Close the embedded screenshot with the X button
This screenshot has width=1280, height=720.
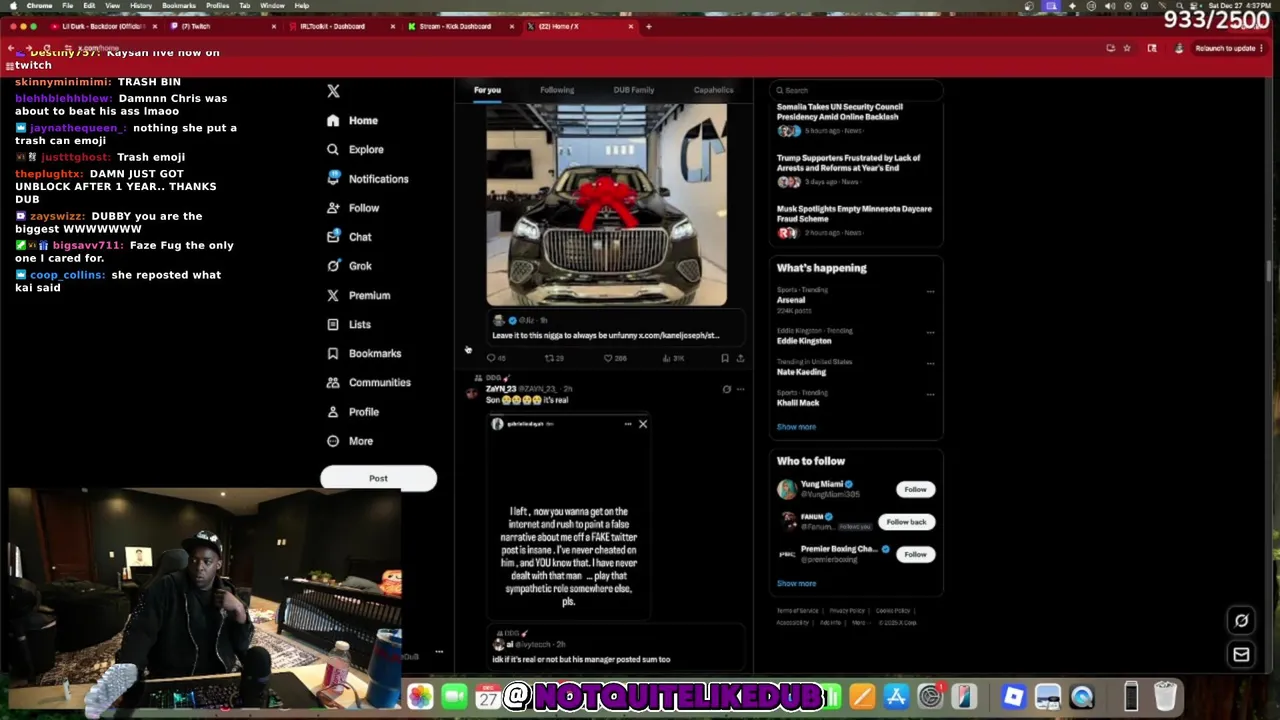(x=643, y=424)
